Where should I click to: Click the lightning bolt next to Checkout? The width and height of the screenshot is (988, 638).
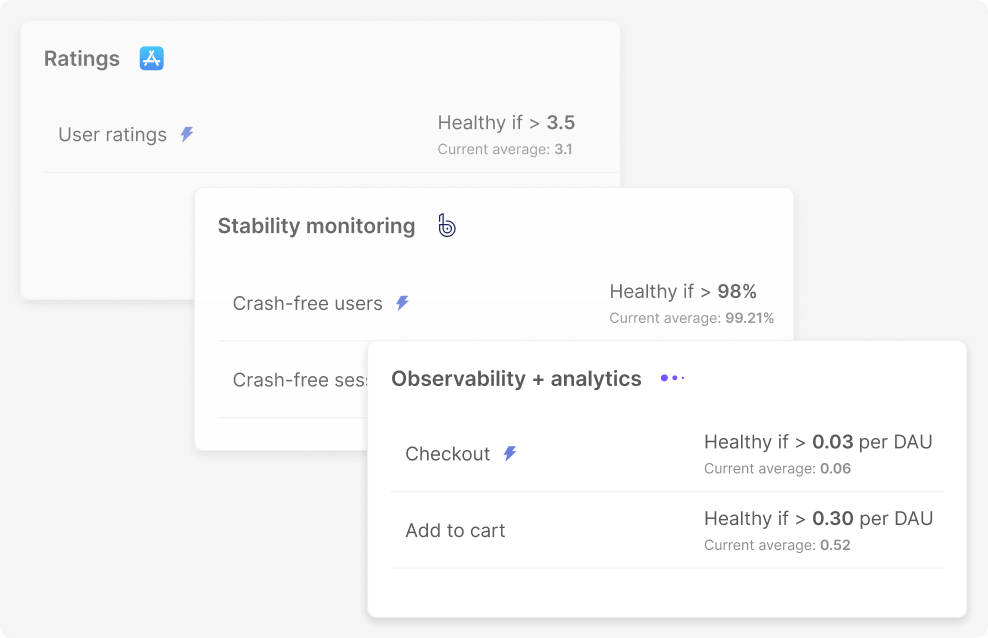510,453
